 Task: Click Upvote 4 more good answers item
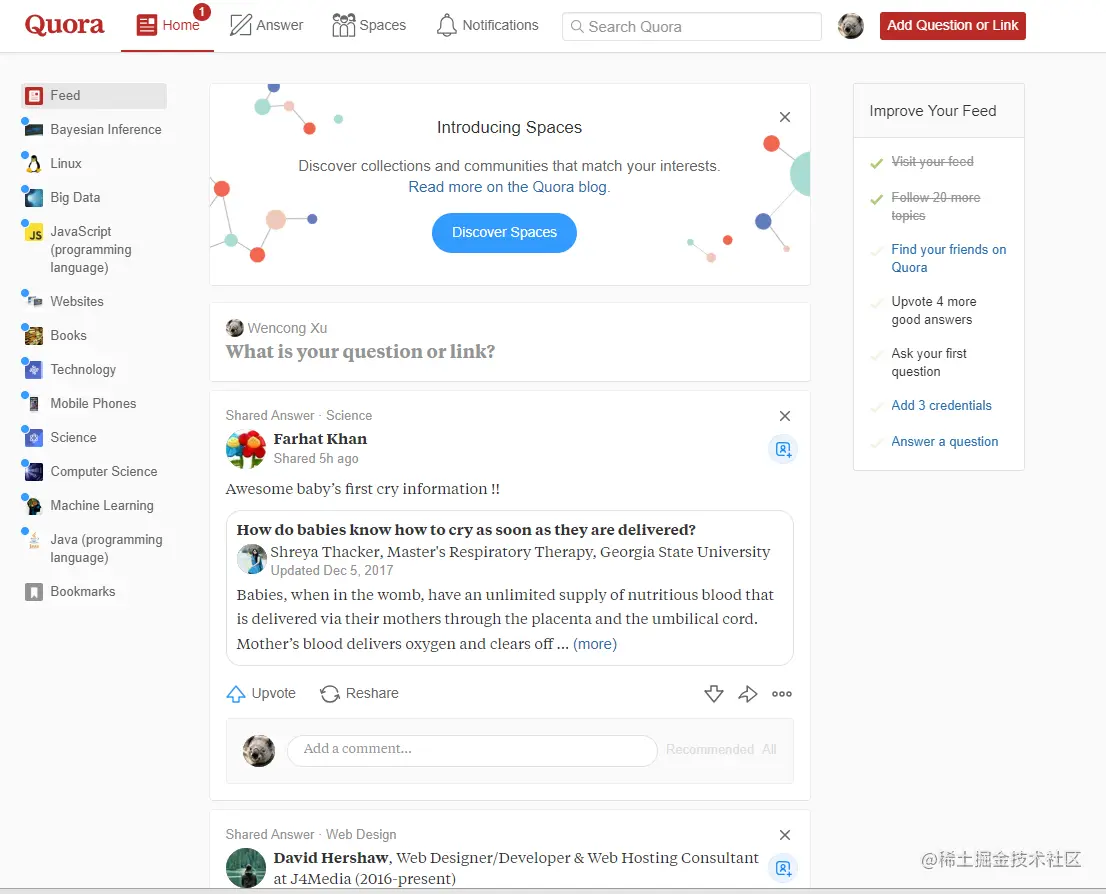933,310
